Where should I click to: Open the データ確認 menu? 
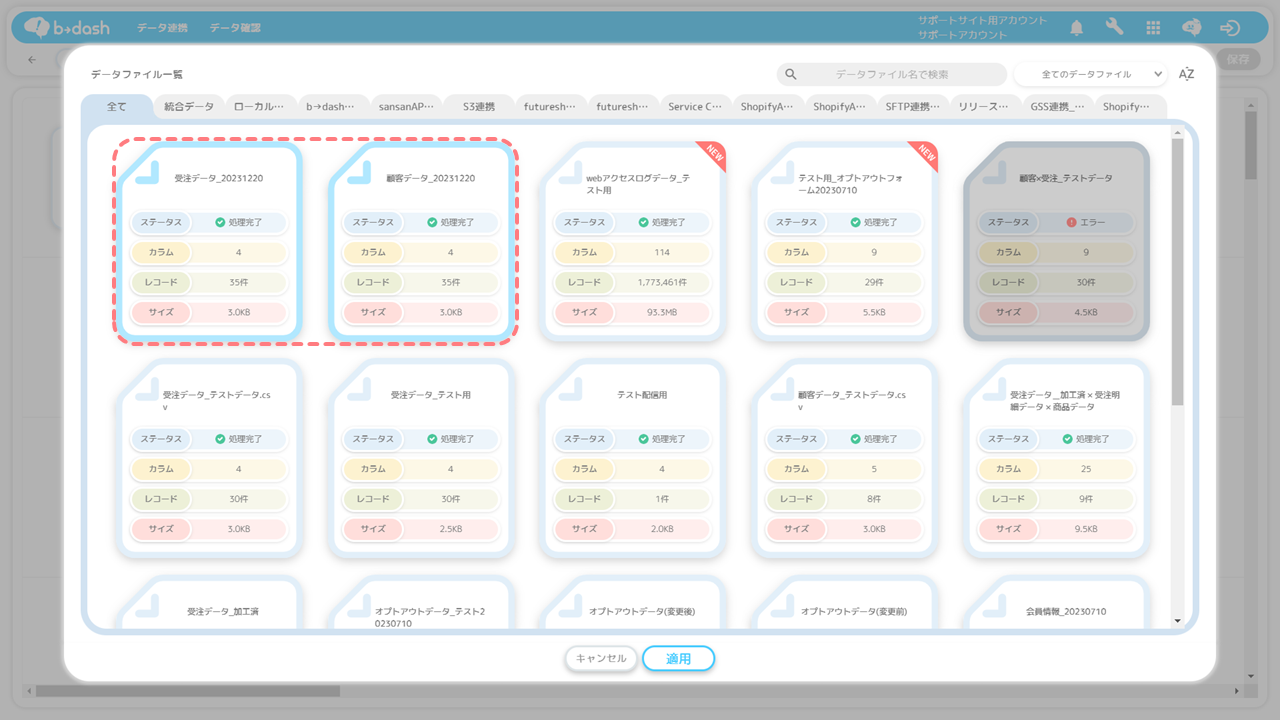pyautogui.click(x=235, y=28)
